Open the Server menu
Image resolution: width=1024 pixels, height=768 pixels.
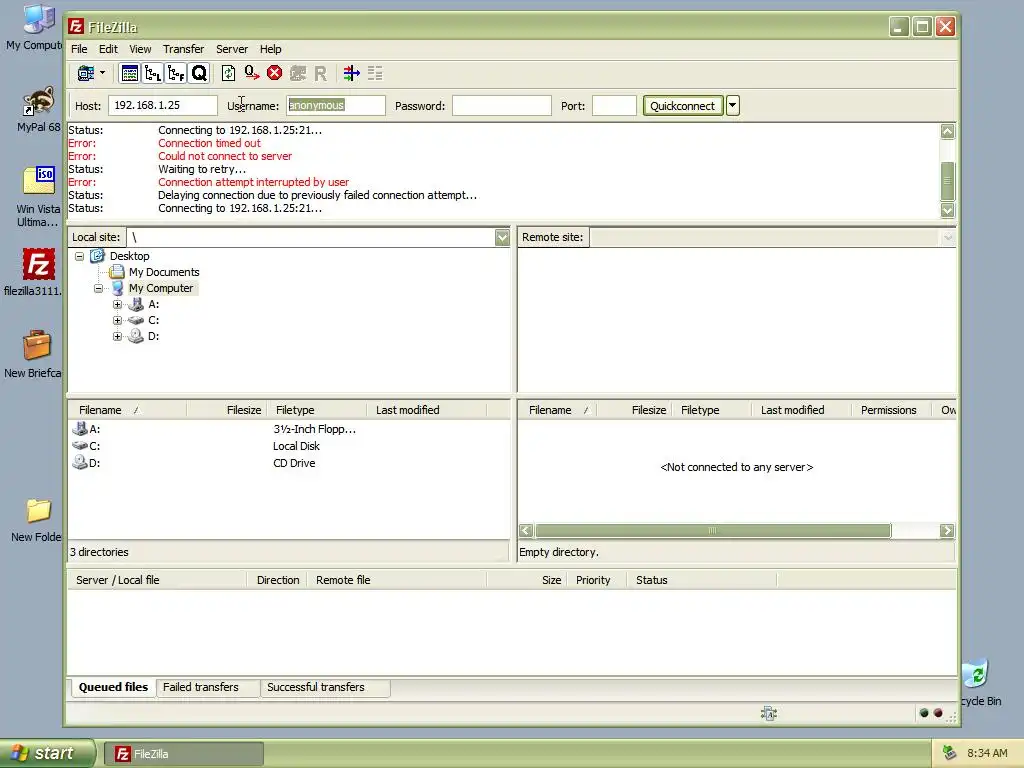232,49
